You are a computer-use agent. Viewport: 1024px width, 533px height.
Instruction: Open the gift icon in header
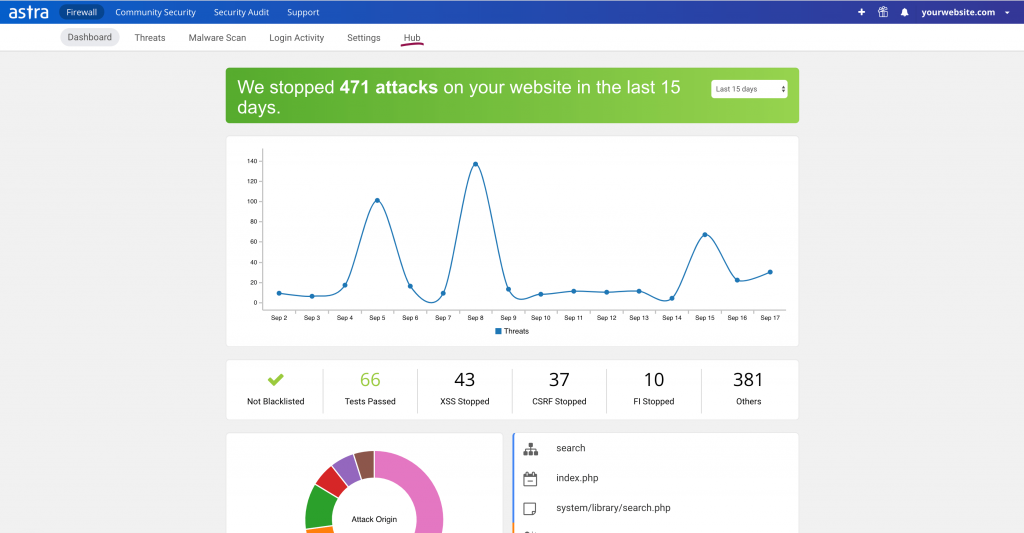[883, 12]
